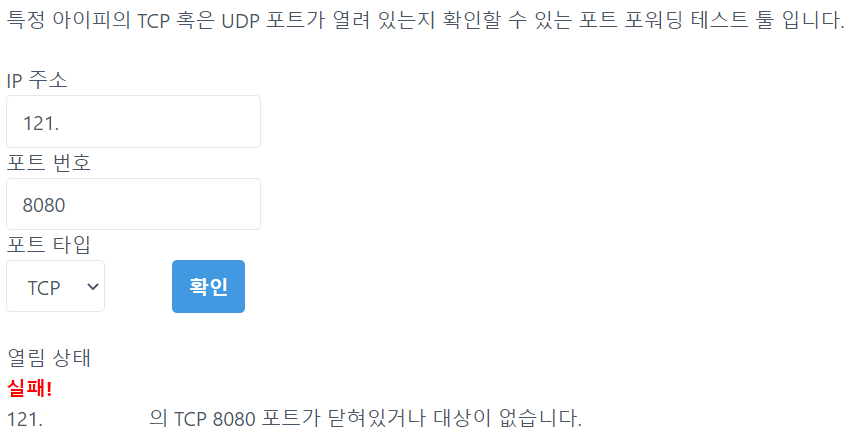Focus the 포트 번호 input field
This screenshot has height=438, width=861.
point(133,204)
